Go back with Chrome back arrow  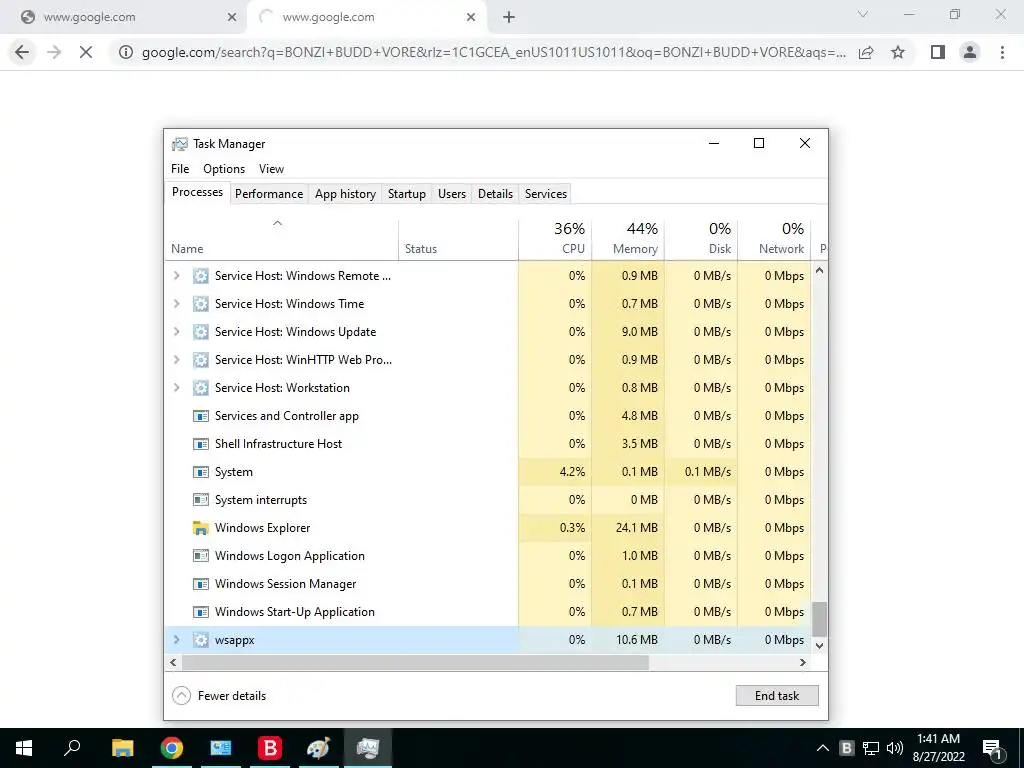point(22,52)
